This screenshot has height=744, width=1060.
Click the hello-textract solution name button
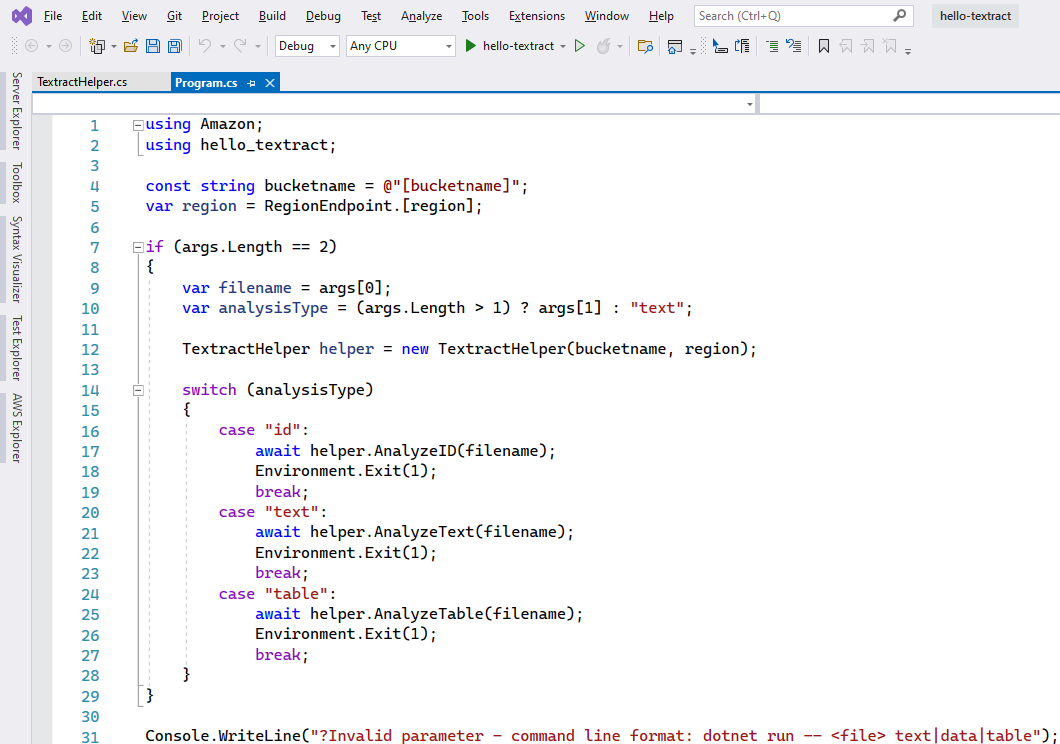coord(975,16)
